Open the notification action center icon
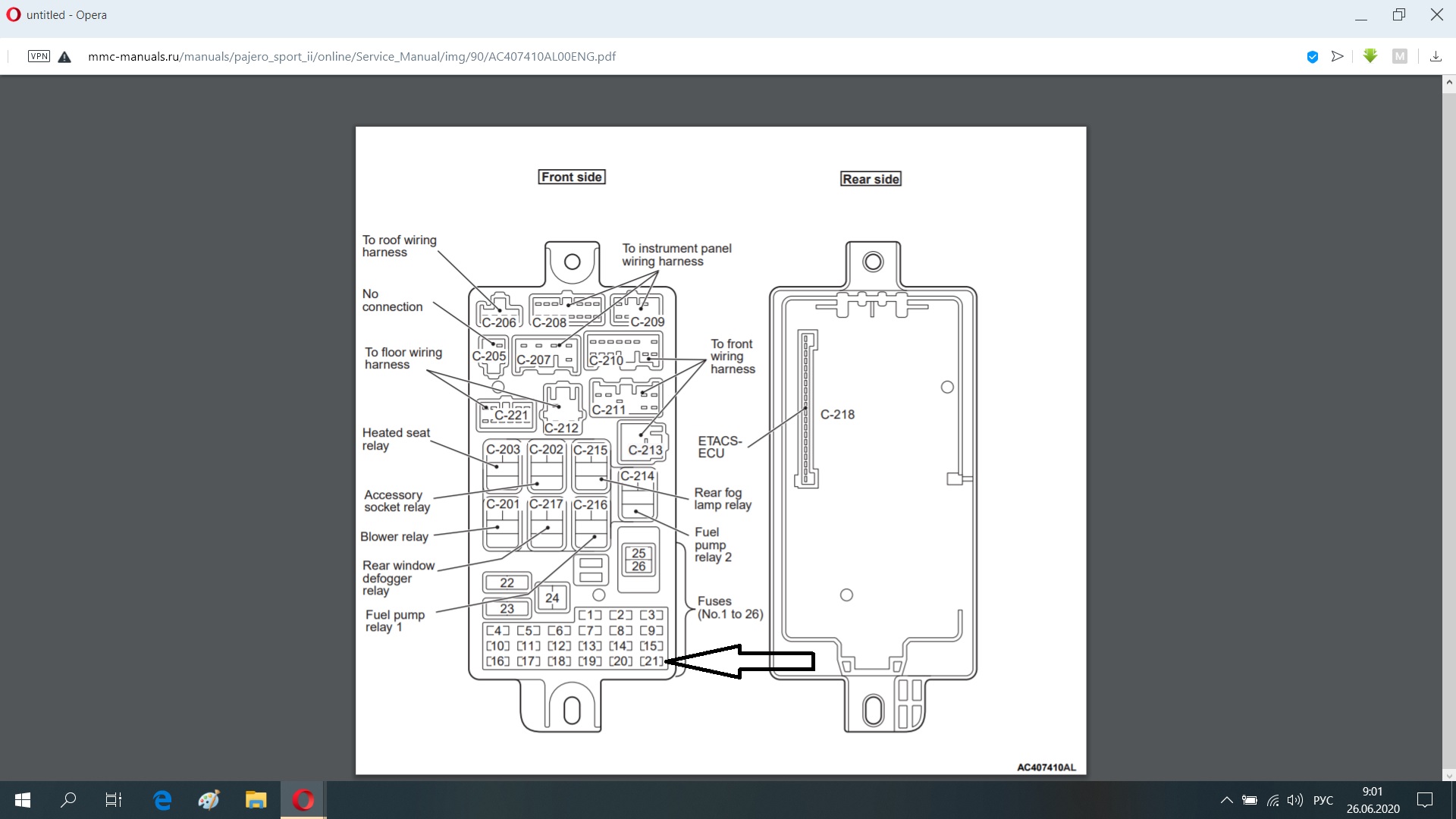The image size is (1456, 819). (x=1425, y=800)
